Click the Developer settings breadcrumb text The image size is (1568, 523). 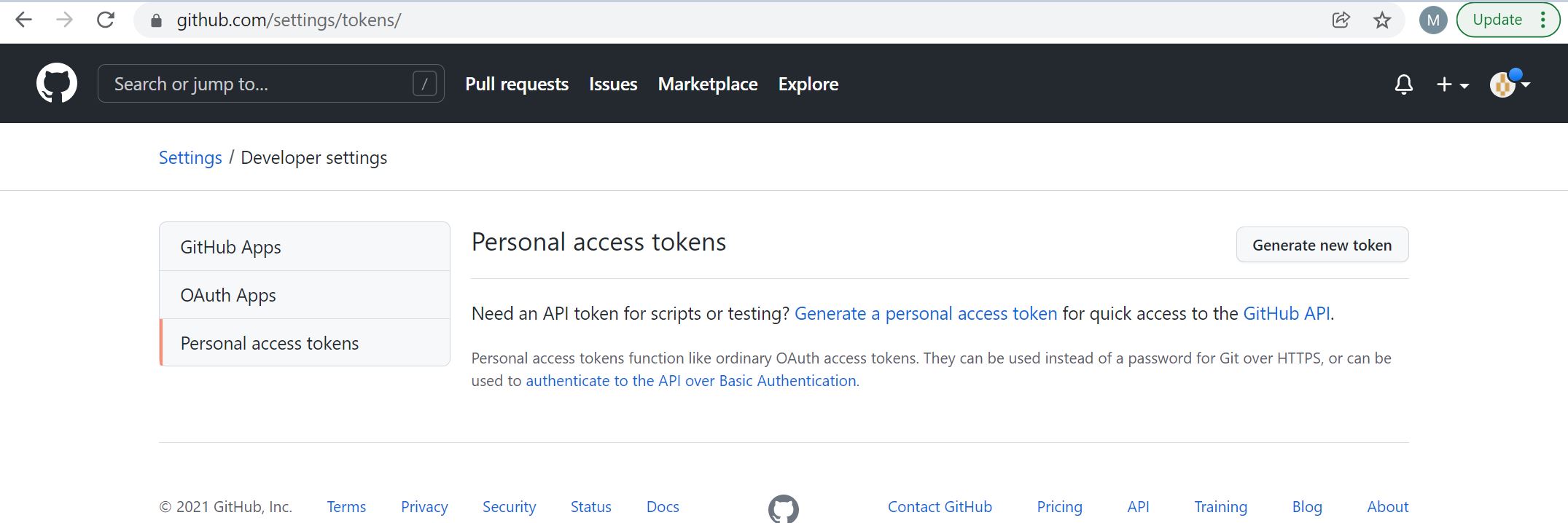(x=313, y=157)
